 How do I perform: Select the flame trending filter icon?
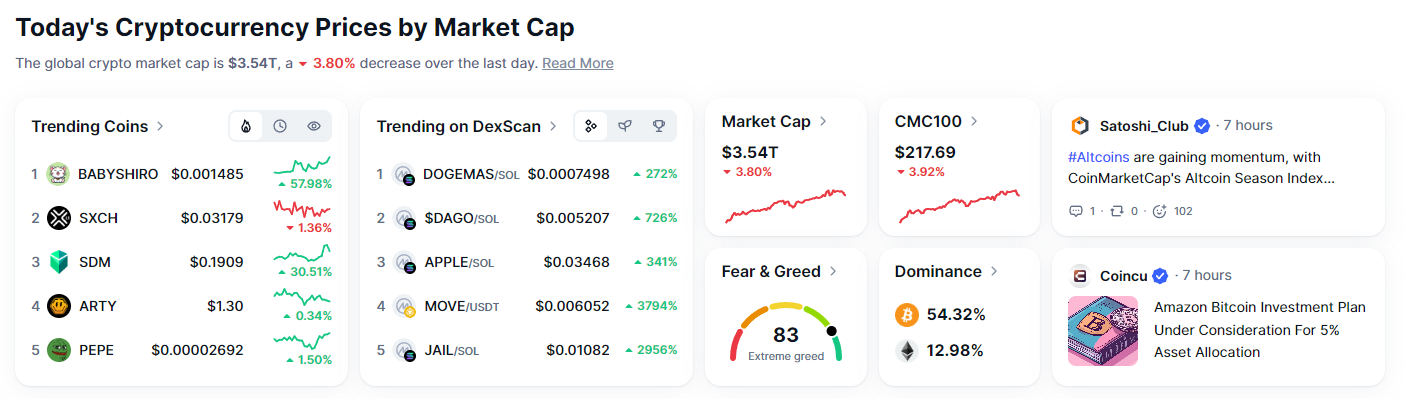(246, 126)
